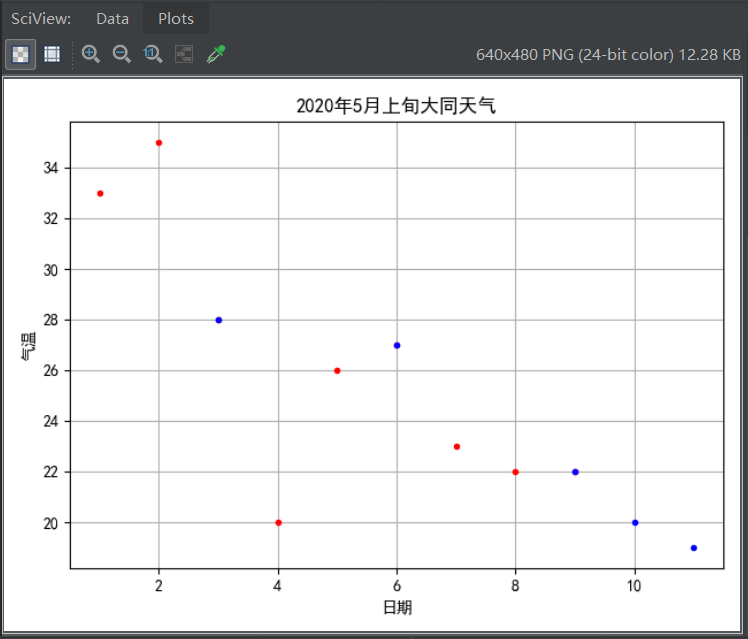
Task: Switch to the Data tab
Action: click(x=112, y=19)
